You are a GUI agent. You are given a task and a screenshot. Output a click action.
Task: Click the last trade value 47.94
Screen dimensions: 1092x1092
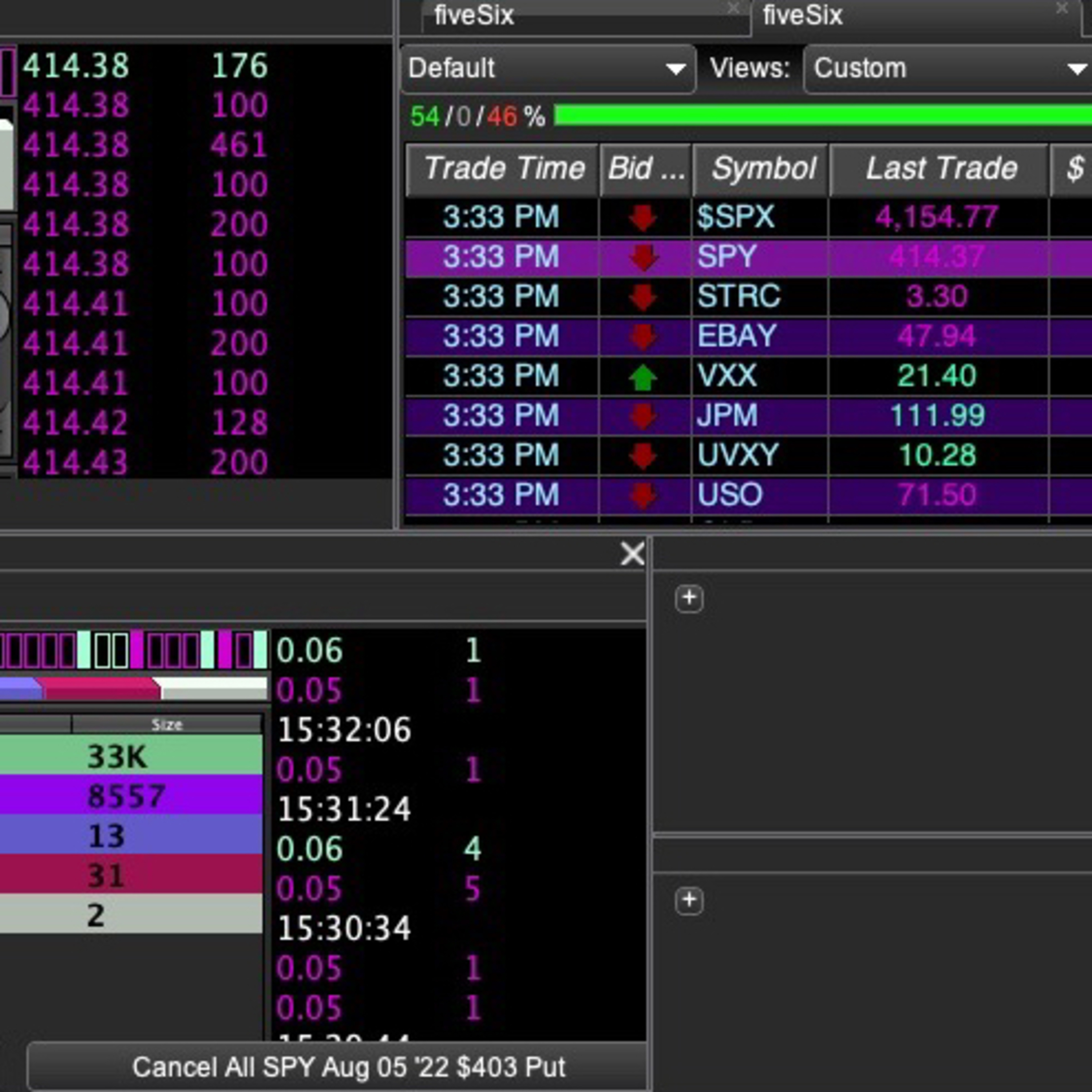937,336
